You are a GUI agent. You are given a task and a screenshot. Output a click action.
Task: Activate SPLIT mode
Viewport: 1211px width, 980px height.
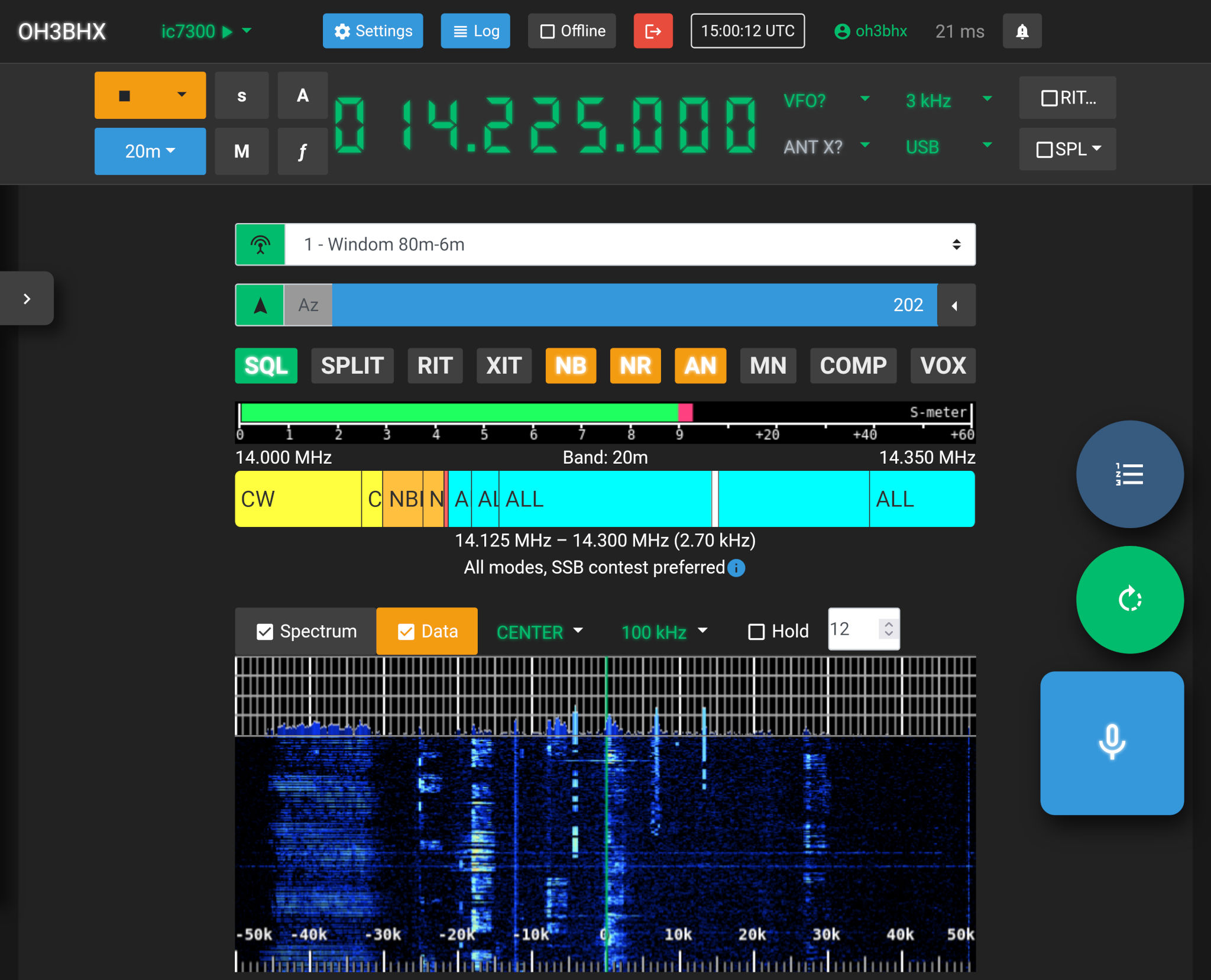[x=352, y=366]
